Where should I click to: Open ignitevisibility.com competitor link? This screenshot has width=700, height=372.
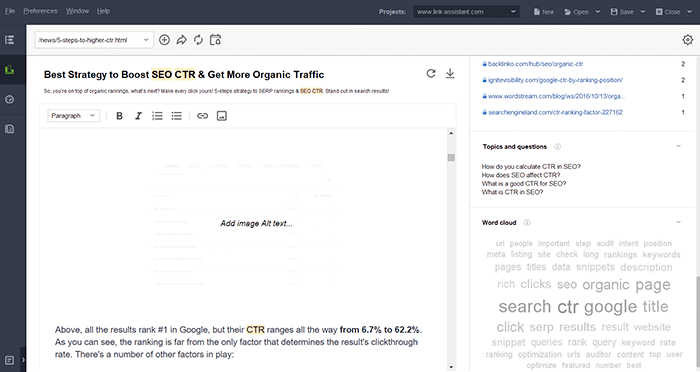555,80
